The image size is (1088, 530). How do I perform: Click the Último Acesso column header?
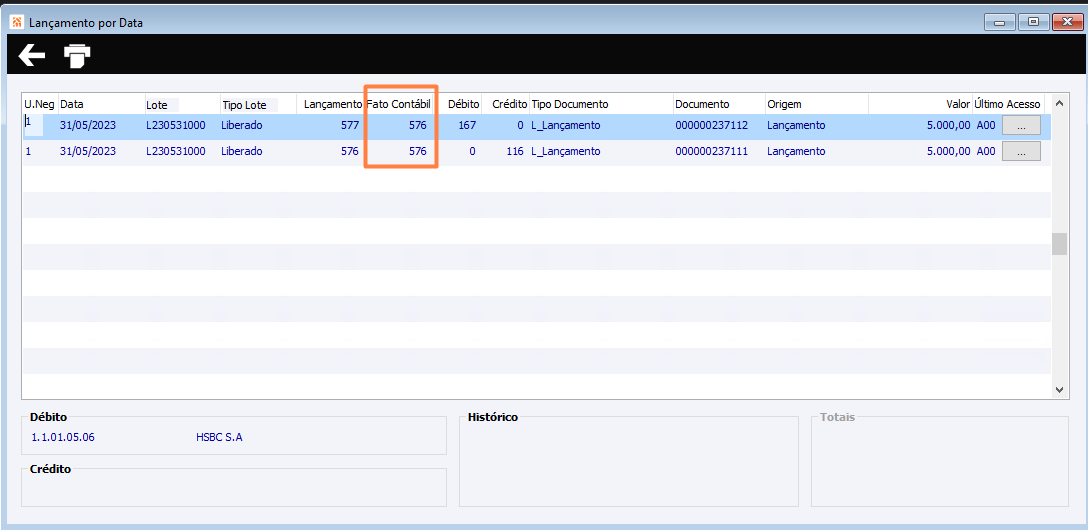pyautogui.click(x=1008, y=104)
